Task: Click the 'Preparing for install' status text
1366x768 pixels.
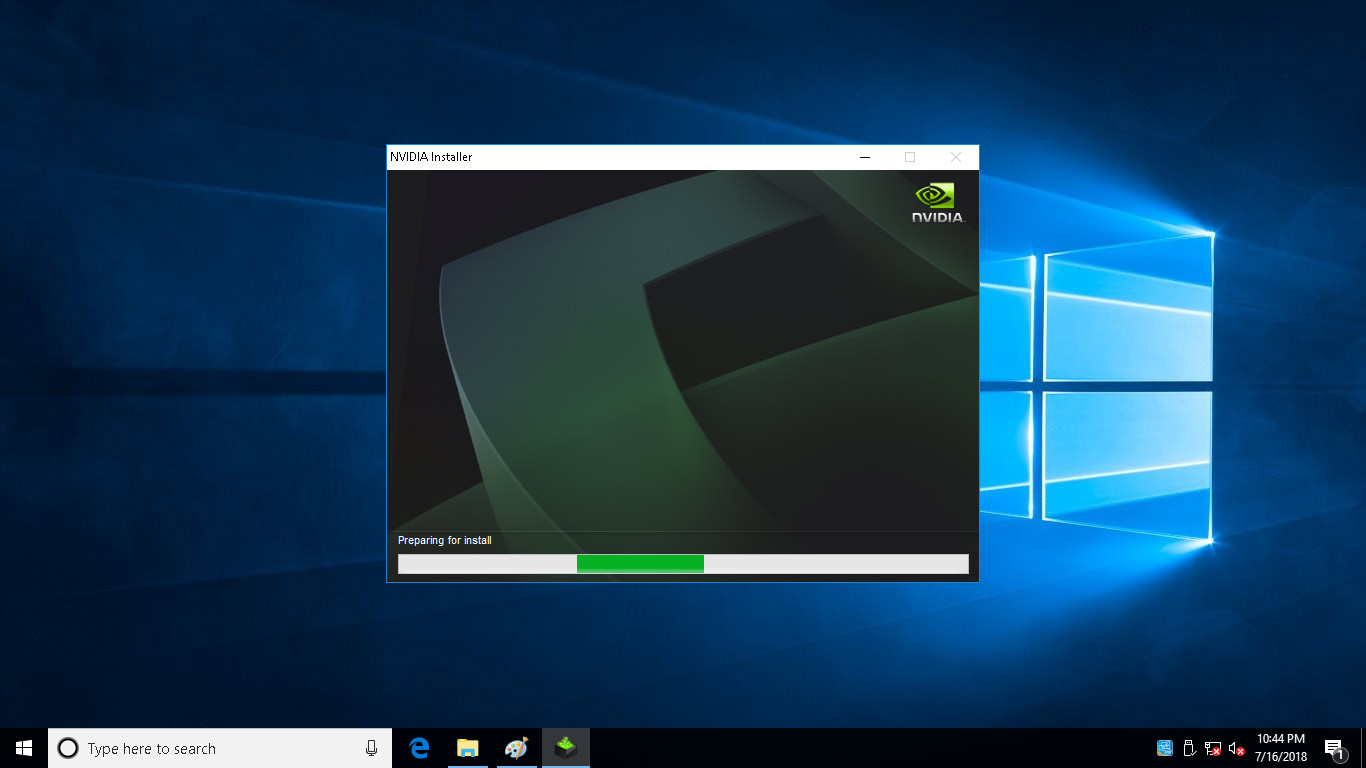Action: coord(445,541)
